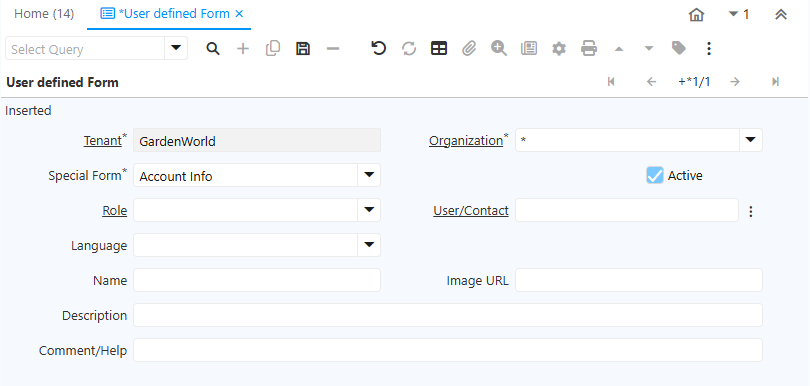The image size is (810, 386).
Task: Click the Image URL input field
Action: coord(638,280)
